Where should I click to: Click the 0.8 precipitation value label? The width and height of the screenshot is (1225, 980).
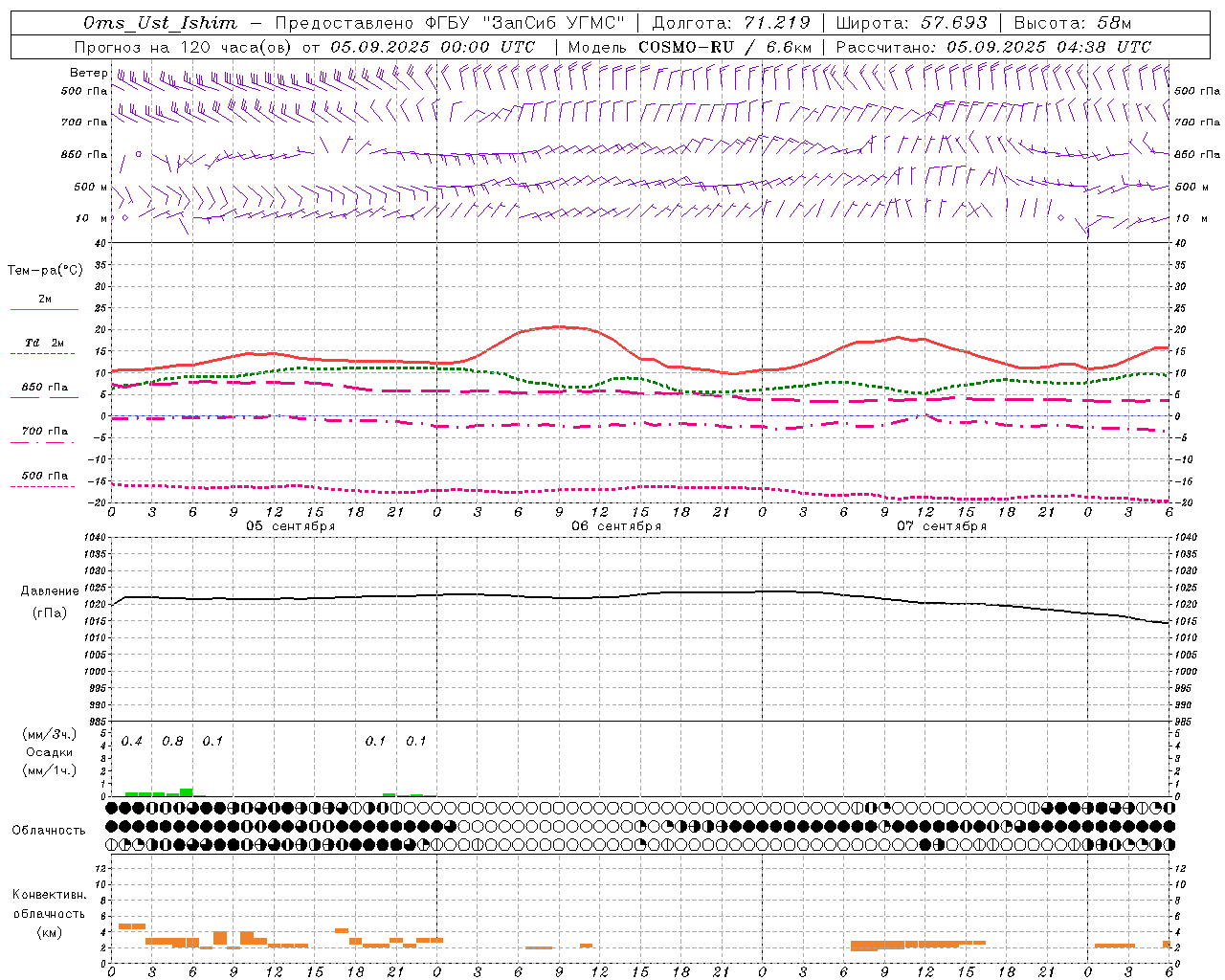tap(172, 741)
